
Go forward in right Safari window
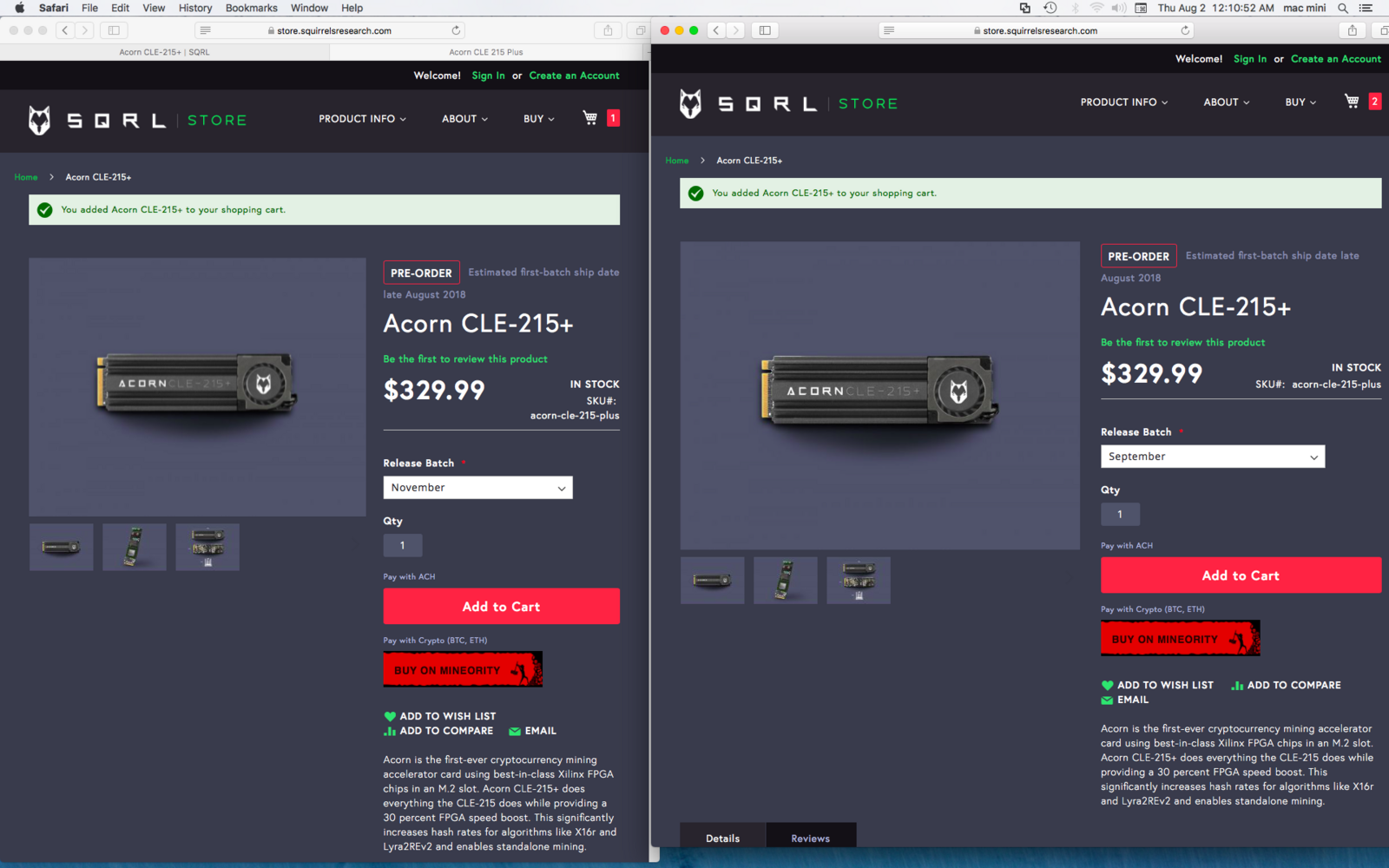(x=735, y=30)
